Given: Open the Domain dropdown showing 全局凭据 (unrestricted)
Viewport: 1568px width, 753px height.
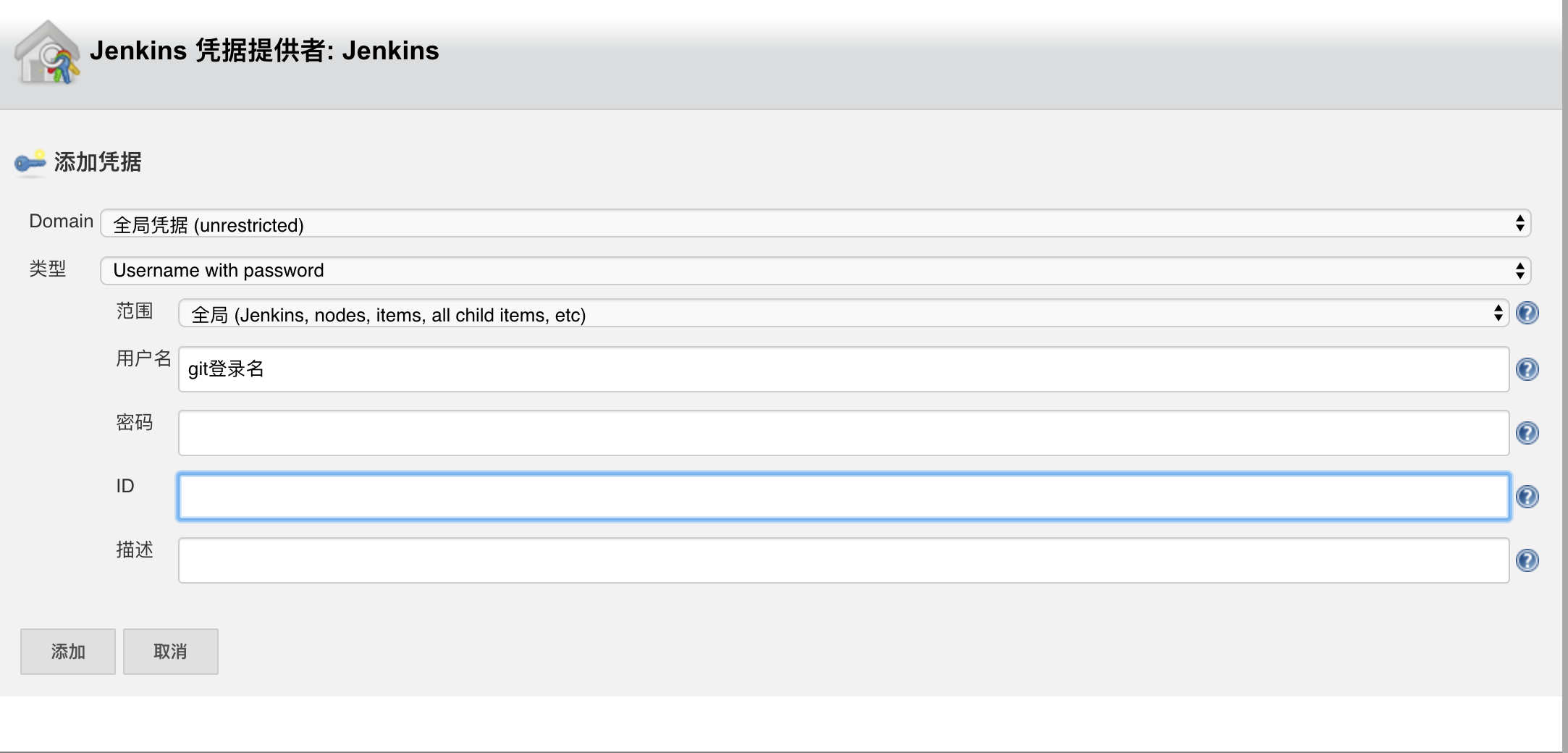Looking at the screenshot, I should tap(816, 224).
